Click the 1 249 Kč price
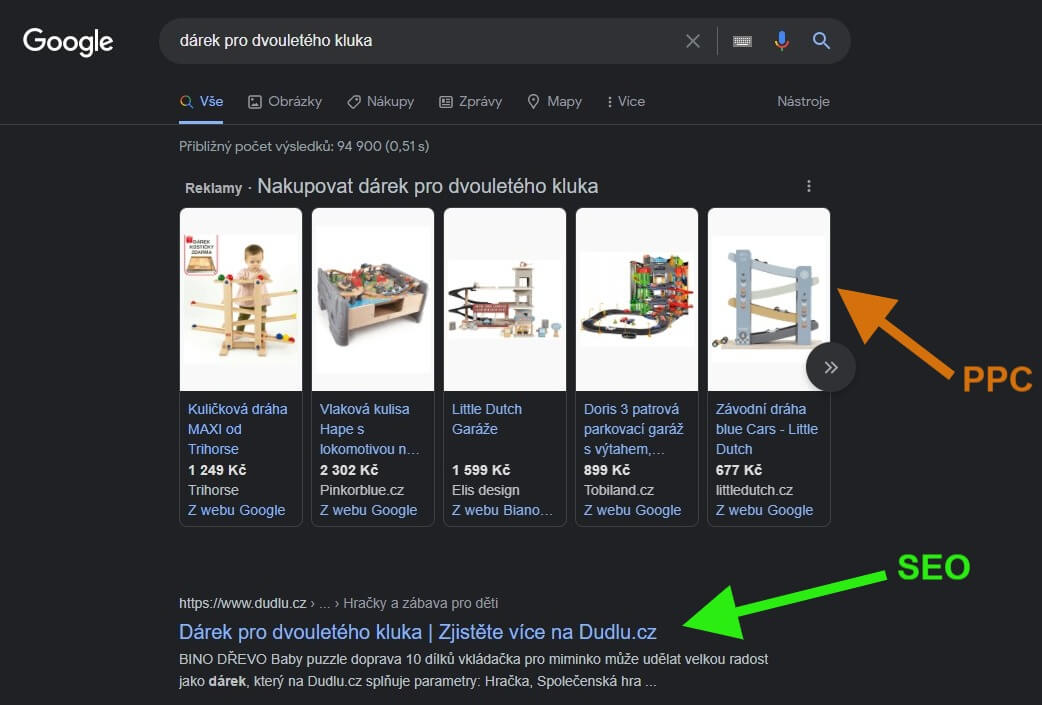The height and width of the screenshot is (705, 1042). click(x=217, y=470)
